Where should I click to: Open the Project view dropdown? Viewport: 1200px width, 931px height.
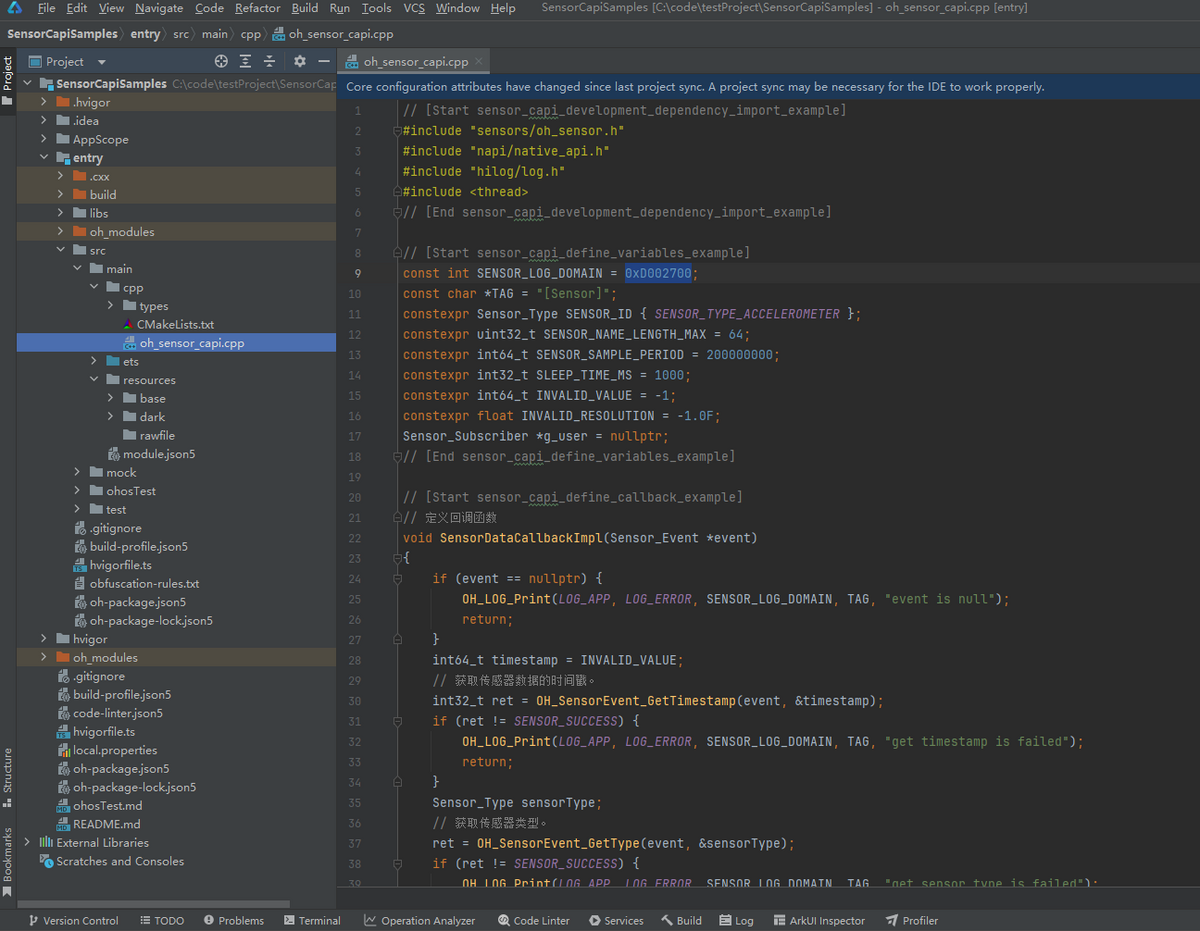(101, 61)
